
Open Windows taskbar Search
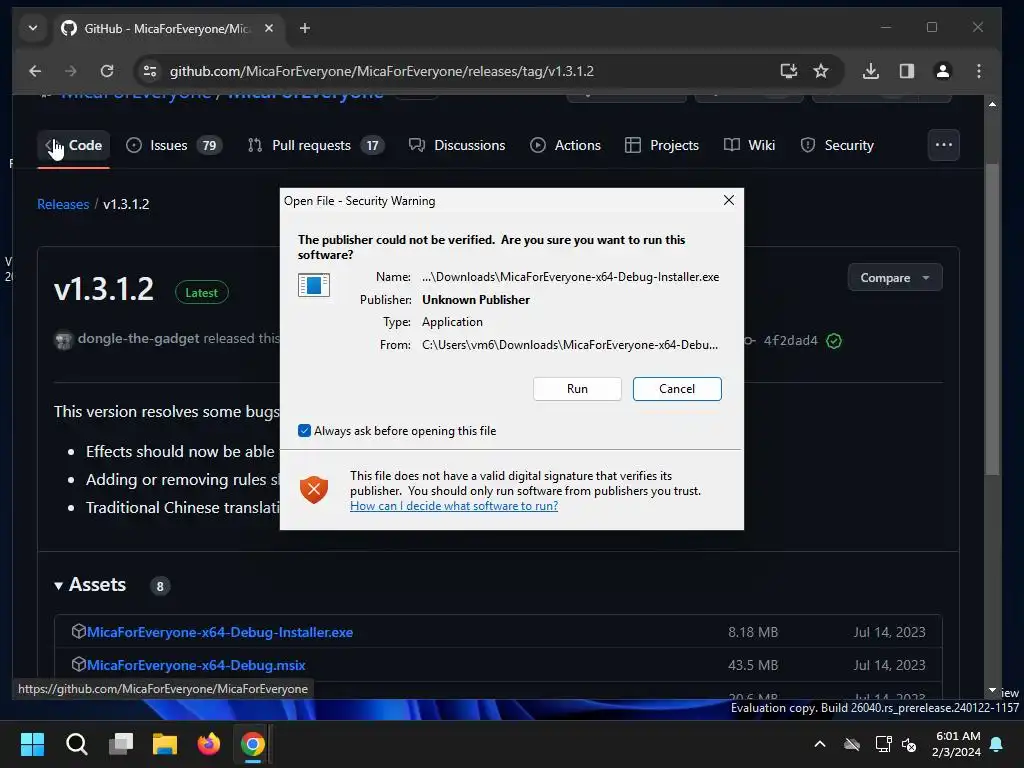tap(76, 744)
